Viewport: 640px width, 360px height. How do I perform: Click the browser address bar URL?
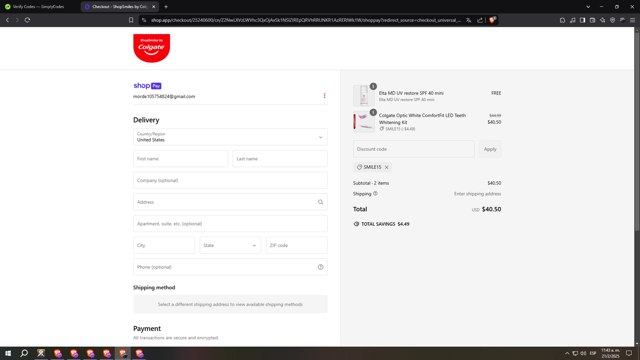click(x=306, y=20)
